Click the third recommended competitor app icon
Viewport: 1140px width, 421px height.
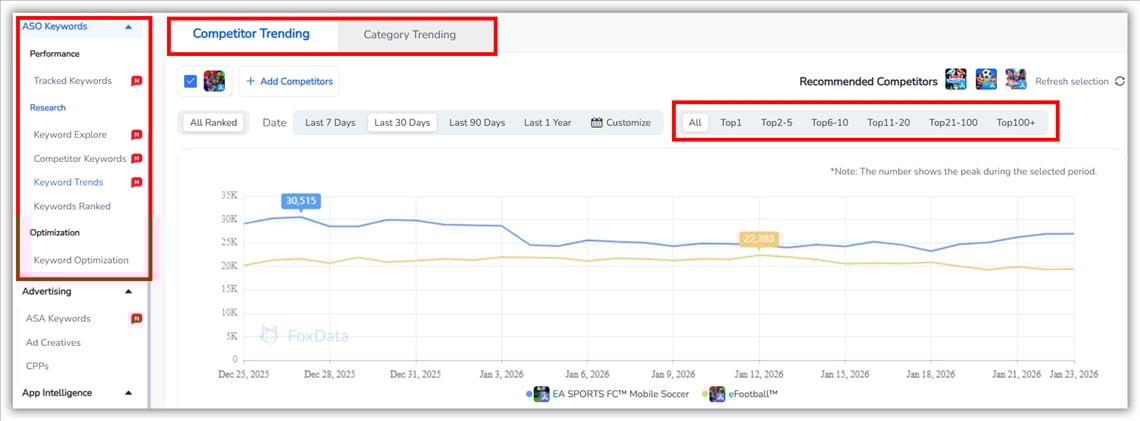[x=1016, y=80]
